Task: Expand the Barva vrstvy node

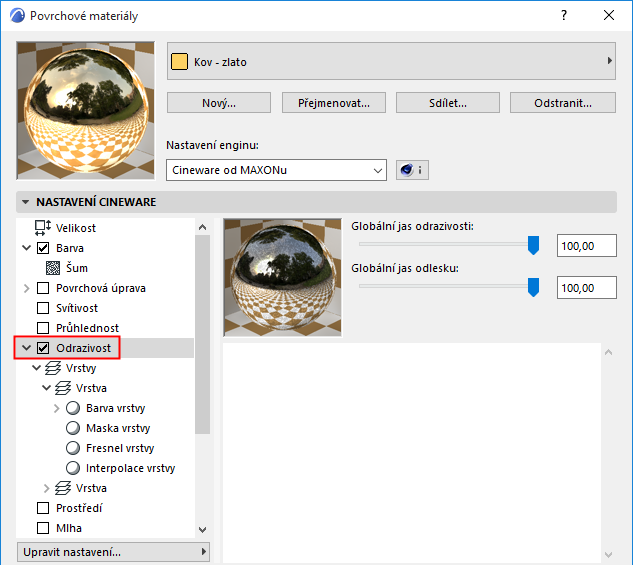Action: pyautogui.click(x=57, y=408)
